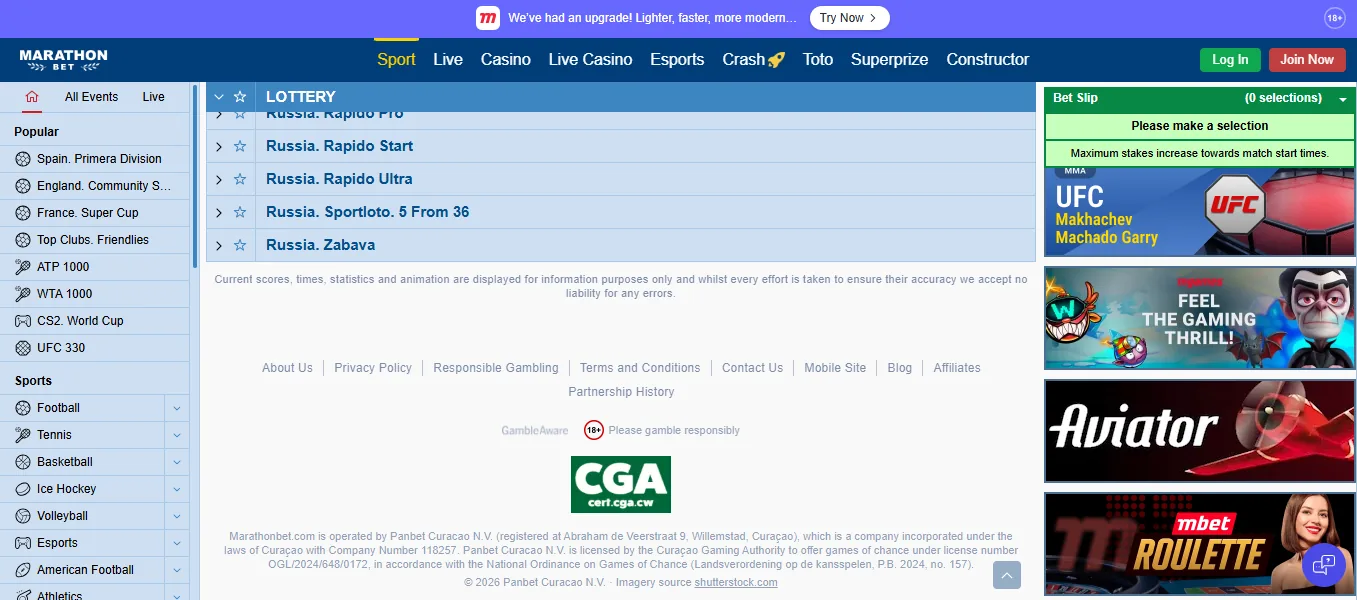Select the Live sidebar tab

(x=153, y=97)
